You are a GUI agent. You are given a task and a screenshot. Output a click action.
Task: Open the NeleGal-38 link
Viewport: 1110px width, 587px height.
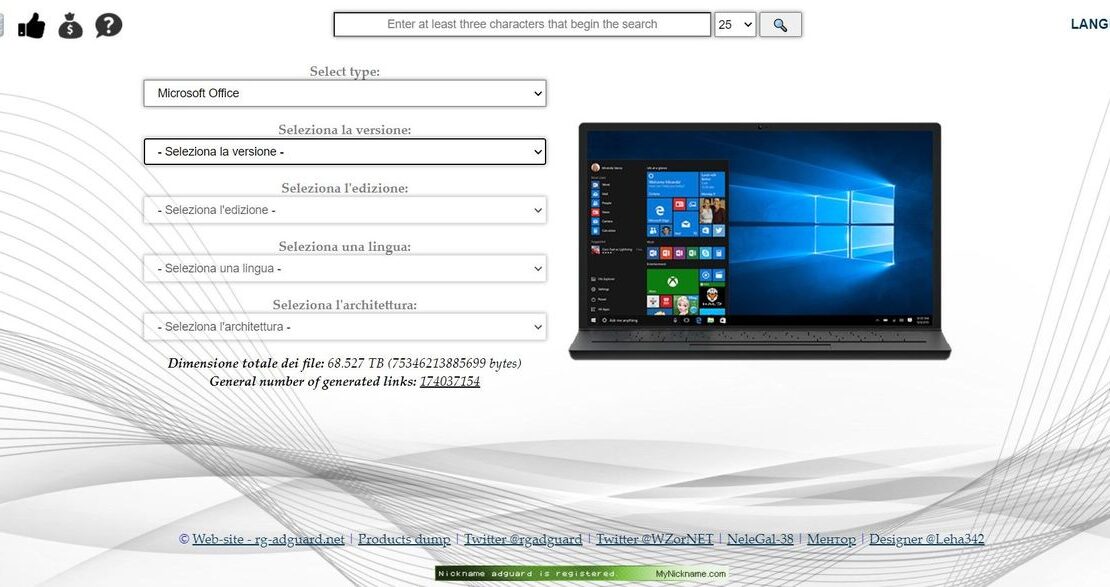[760, 539]
